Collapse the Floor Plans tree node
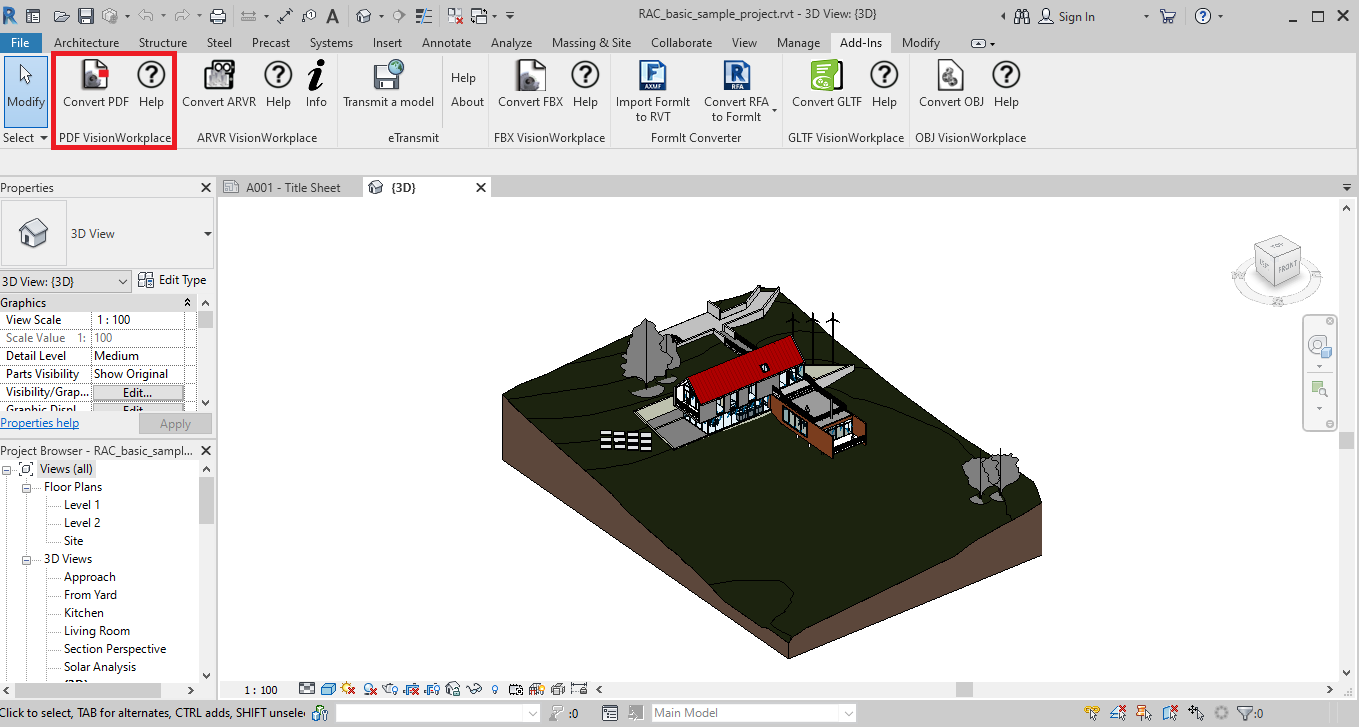This screenshot has height=727, width=1359. (x=28, y=487)
